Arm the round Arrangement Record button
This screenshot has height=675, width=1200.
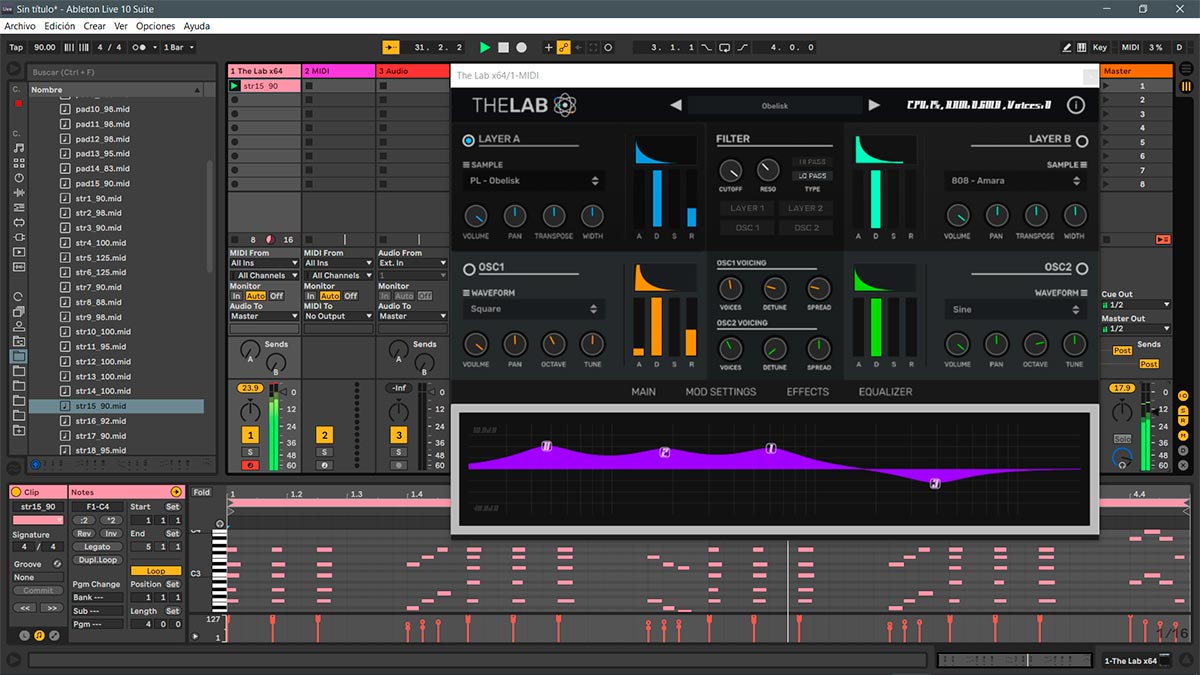point(521,47)
